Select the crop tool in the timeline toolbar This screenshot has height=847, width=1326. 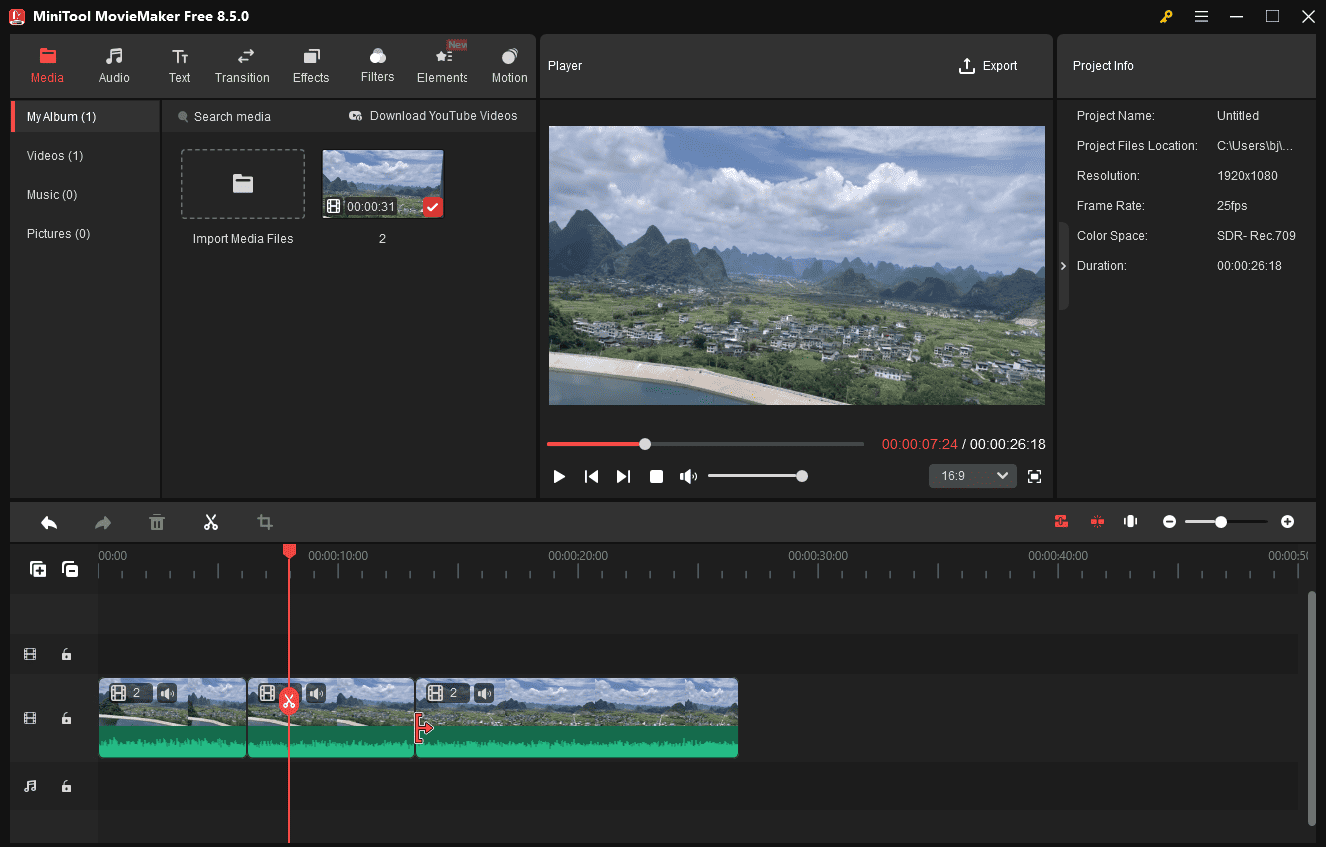click(x=264, y=521)
